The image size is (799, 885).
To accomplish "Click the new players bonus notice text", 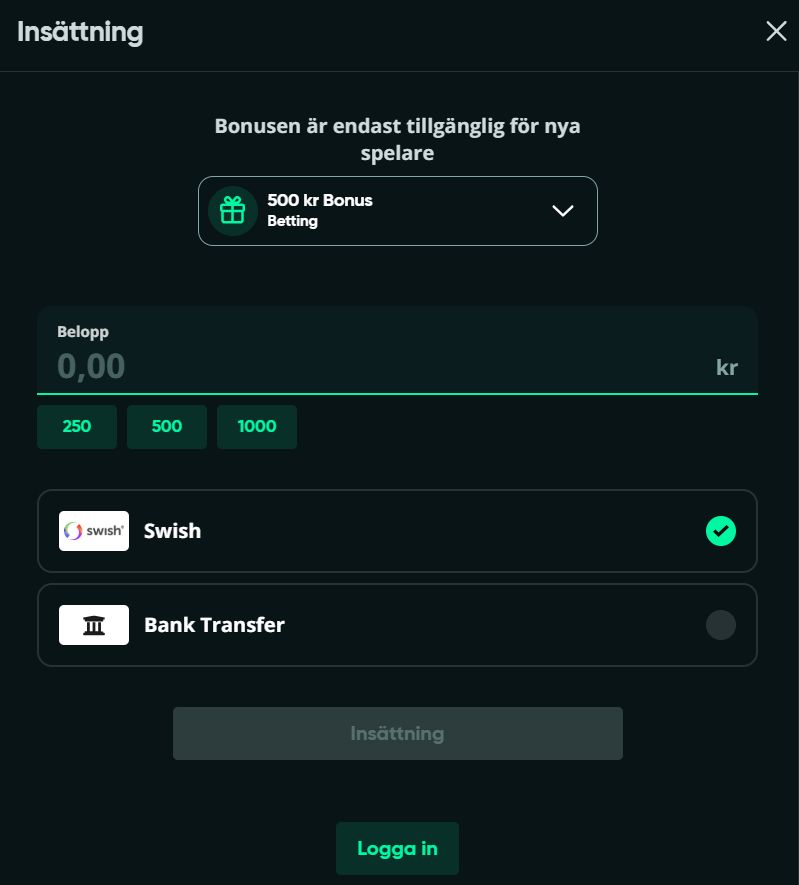I will [x=397, y=139].
